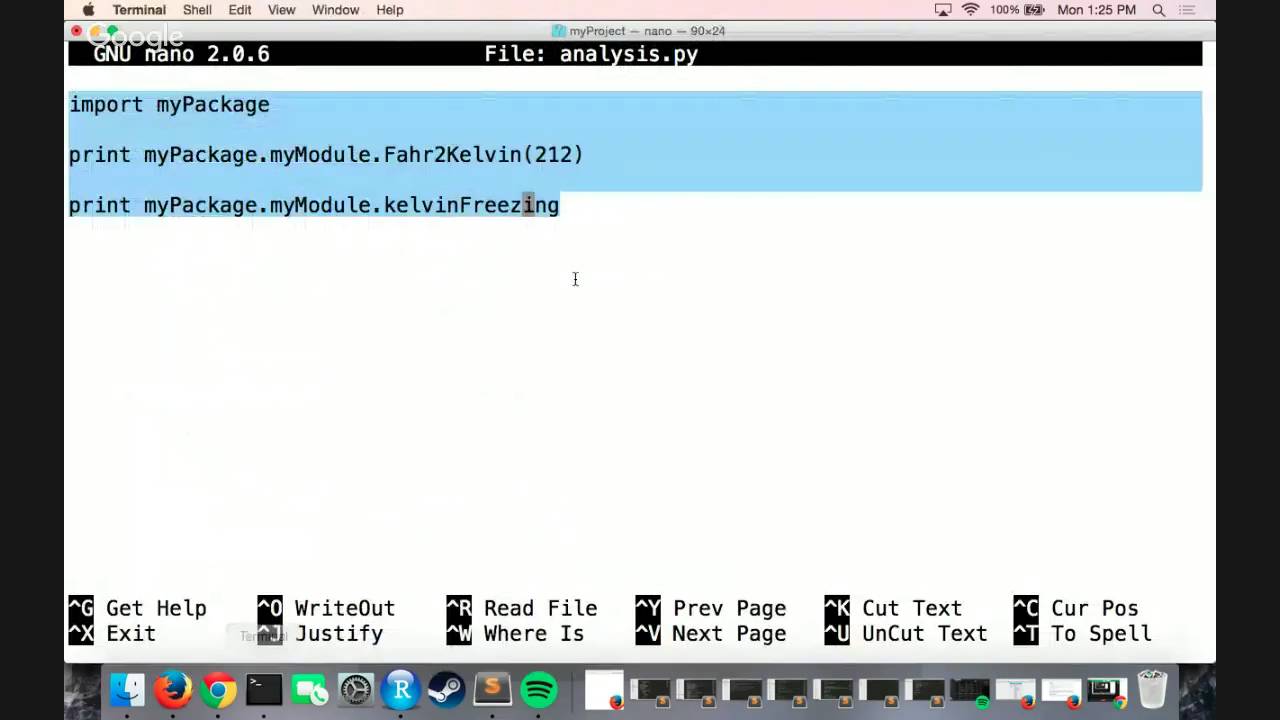Open Spotify app icon in the Dock
Viewport: 1280px width, 720px height.
pos(539,690)
